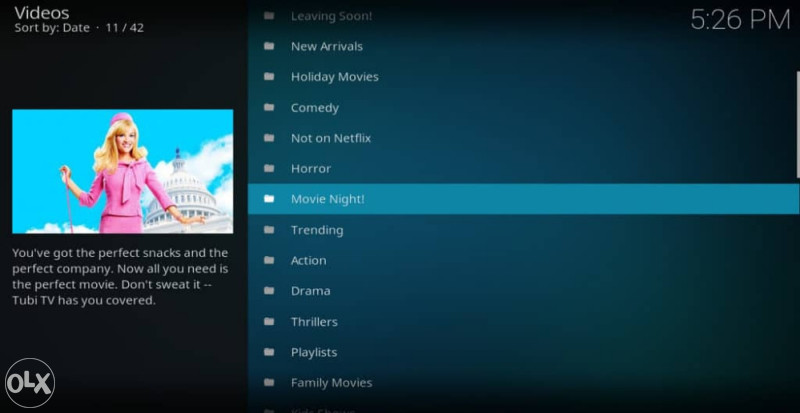Click the folder icon beside New Arrivals

pyautogui.click(x=269, y=46)
